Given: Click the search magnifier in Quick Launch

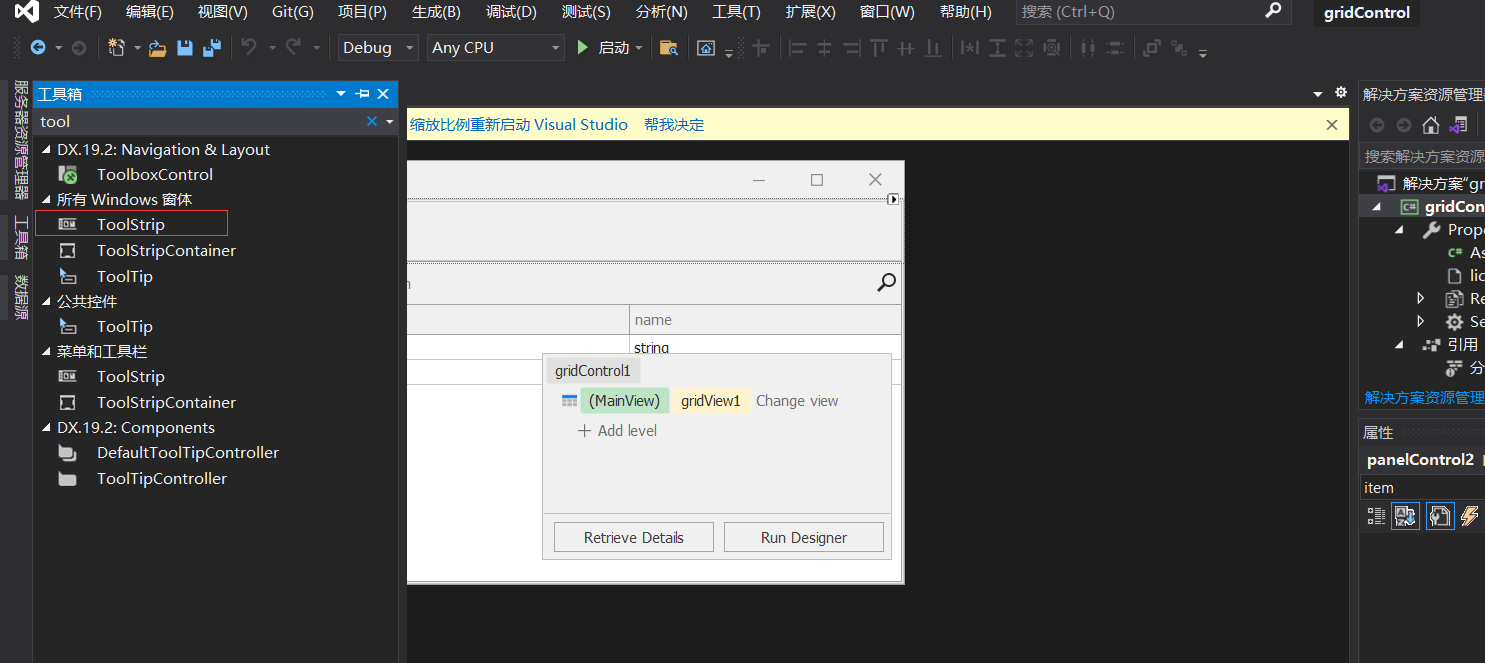Looking at the screenshot, I should tap(1273, 11).
